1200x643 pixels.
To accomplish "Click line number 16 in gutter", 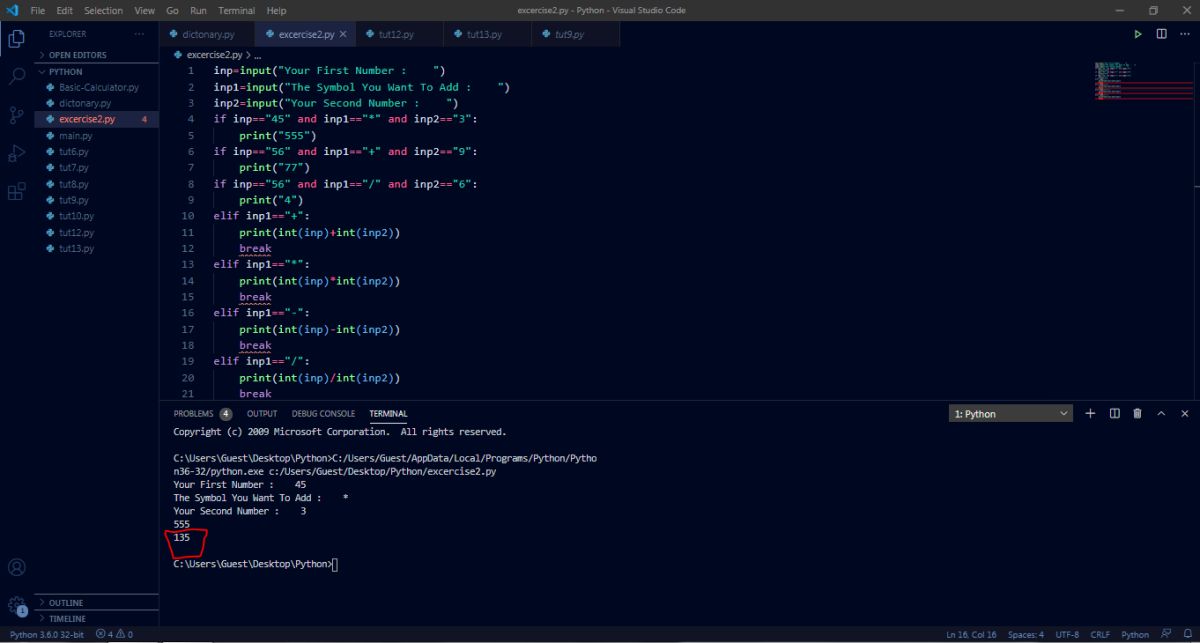I will point(187,313).
